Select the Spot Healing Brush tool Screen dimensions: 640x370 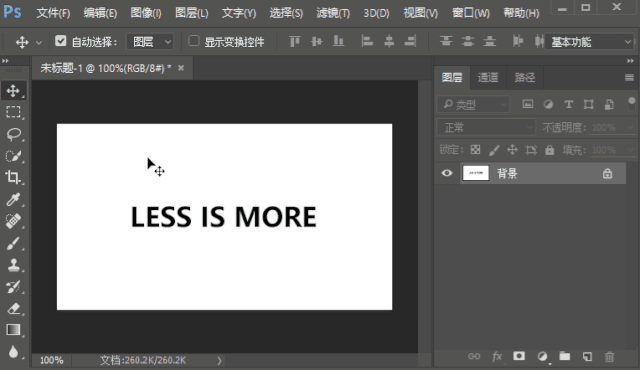13,221
